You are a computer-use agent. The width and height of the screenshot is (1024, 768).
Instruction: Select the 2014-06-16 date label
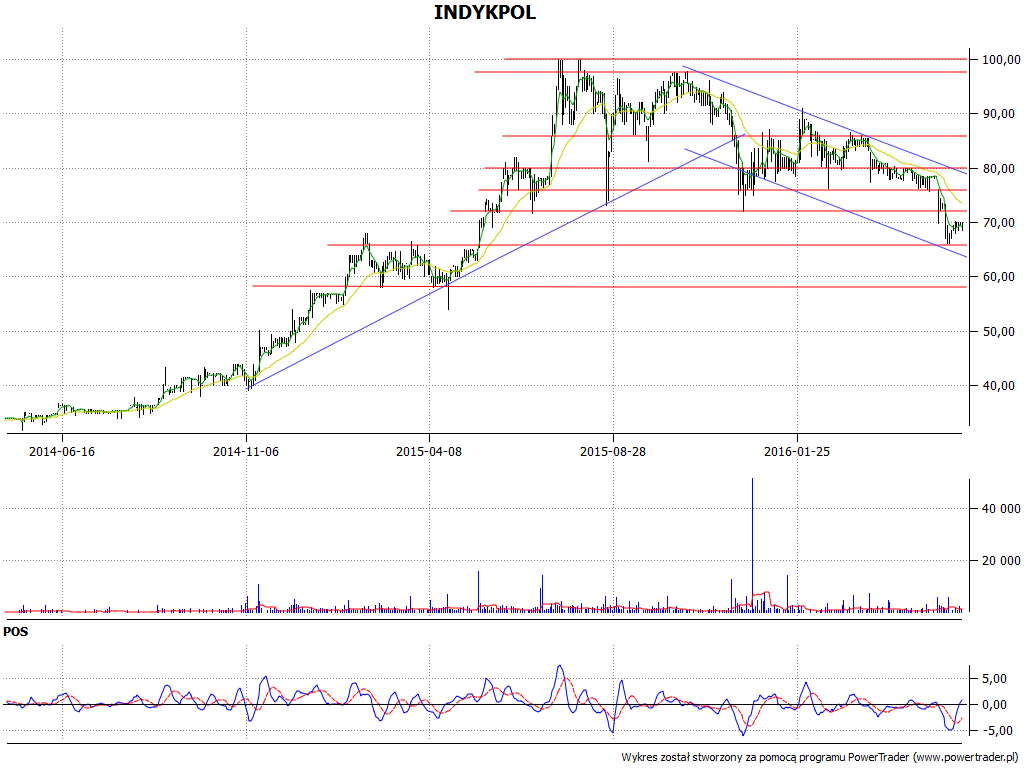point(62,451)
